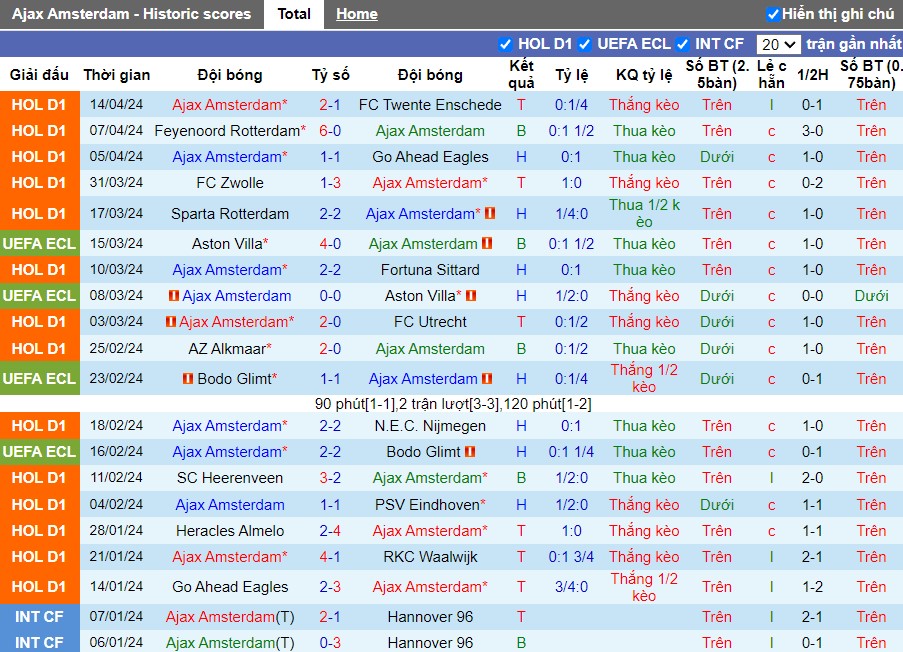
Task: Open RKC Waalwijk team link
Action: 430,556
